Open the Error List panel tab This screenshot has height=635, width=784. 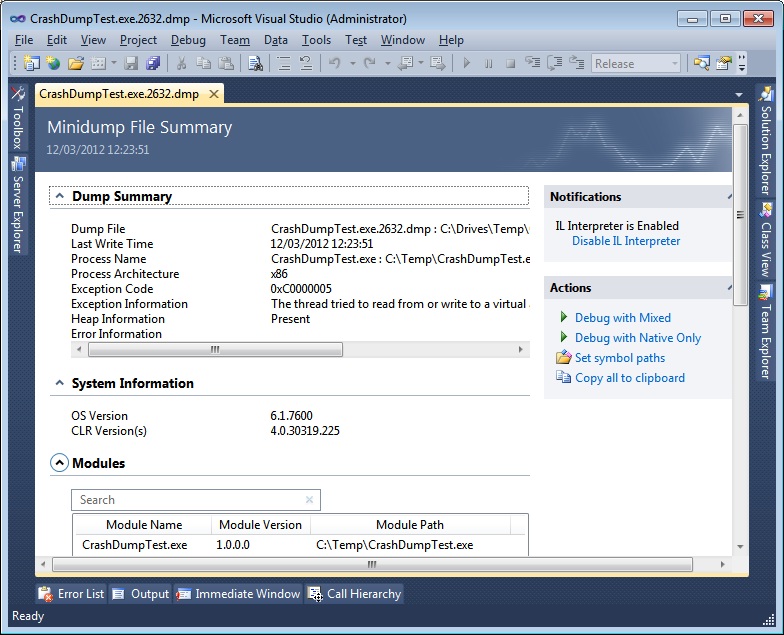[71, 594]
